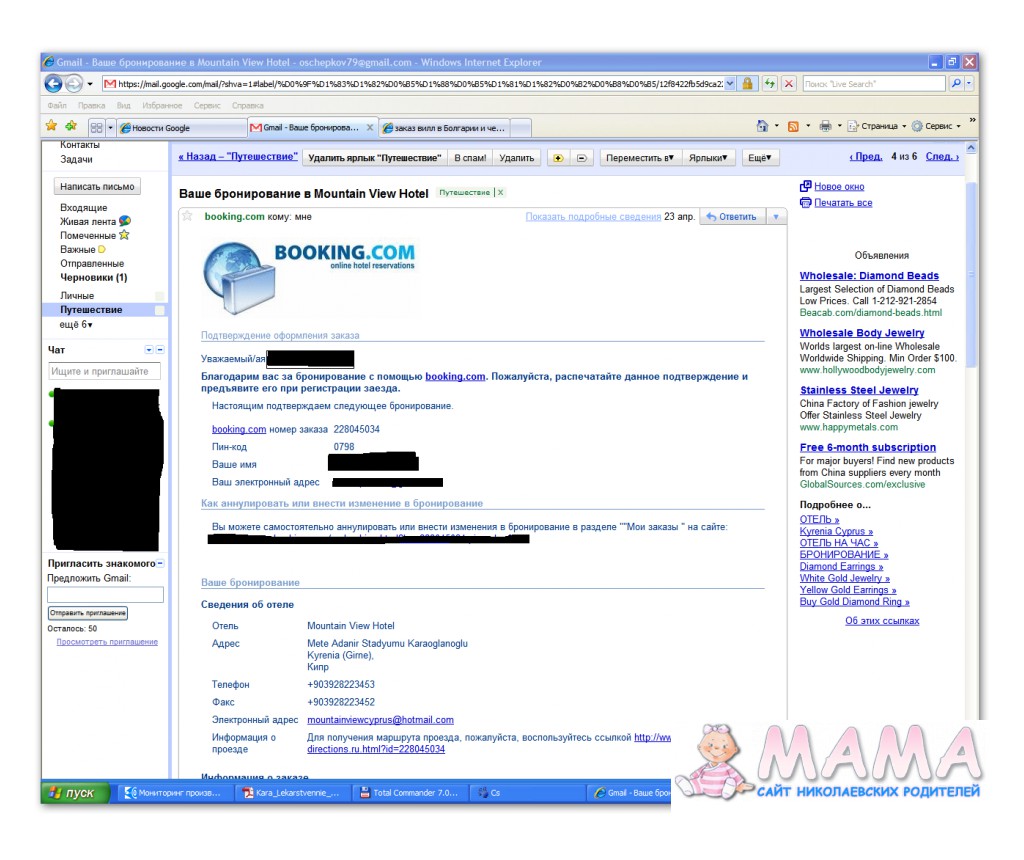Click the Home icon in IE toolbar
The image size is (1024, 860).
click(763, 126)
